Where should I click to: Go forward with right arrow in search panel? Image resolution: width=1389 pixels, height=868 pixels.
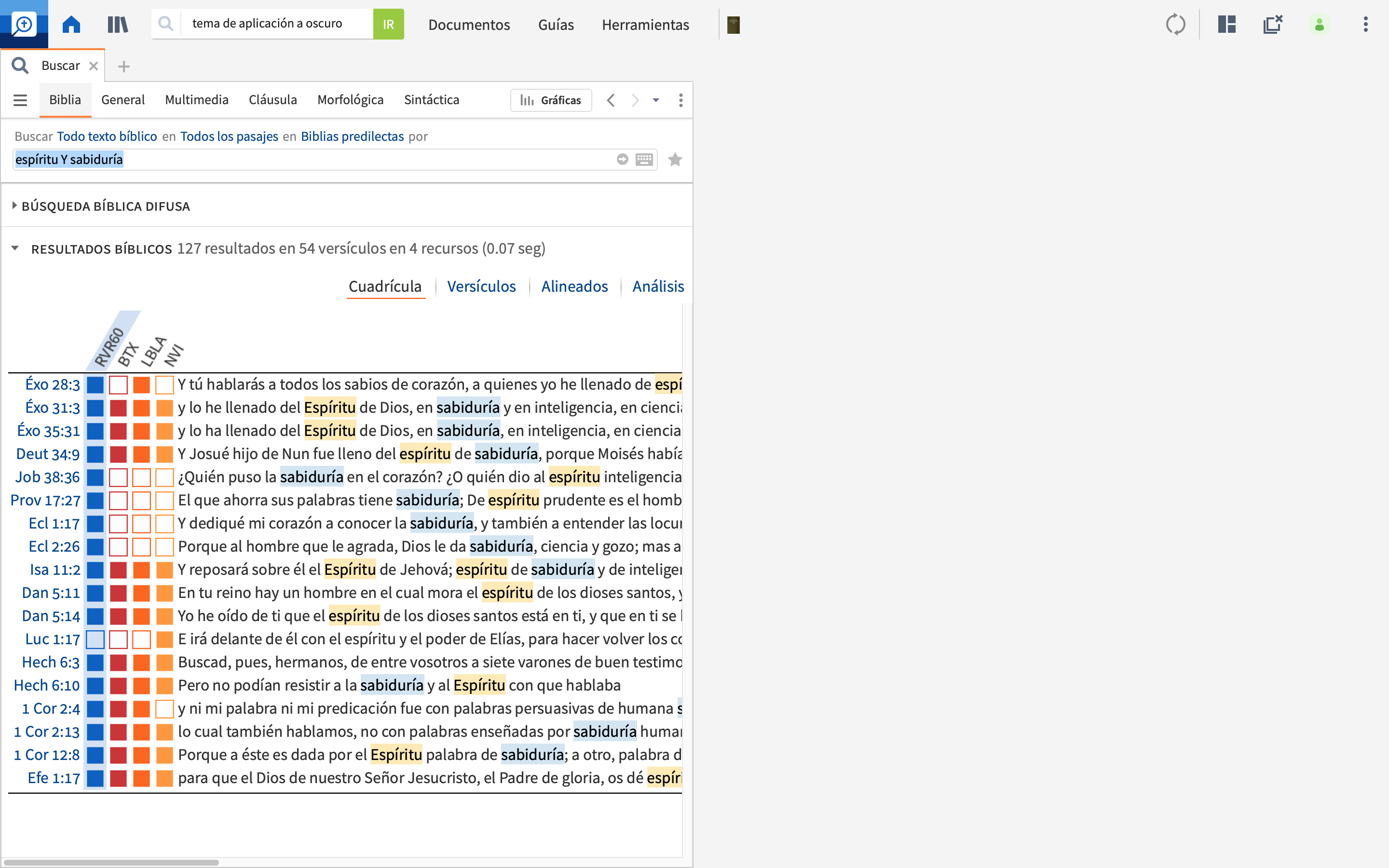pos(635,100)
